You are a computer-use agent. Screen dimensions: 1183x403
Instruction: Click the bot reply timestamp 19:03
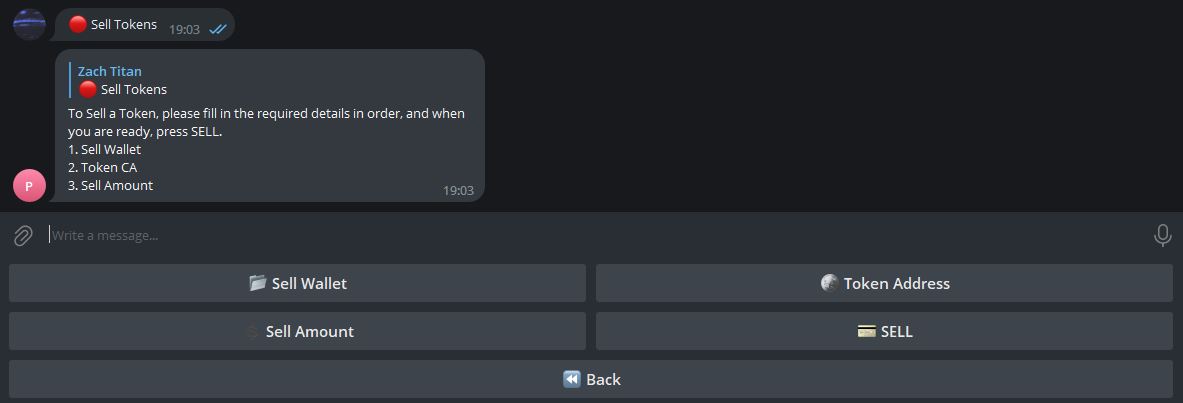pos(459,191)
